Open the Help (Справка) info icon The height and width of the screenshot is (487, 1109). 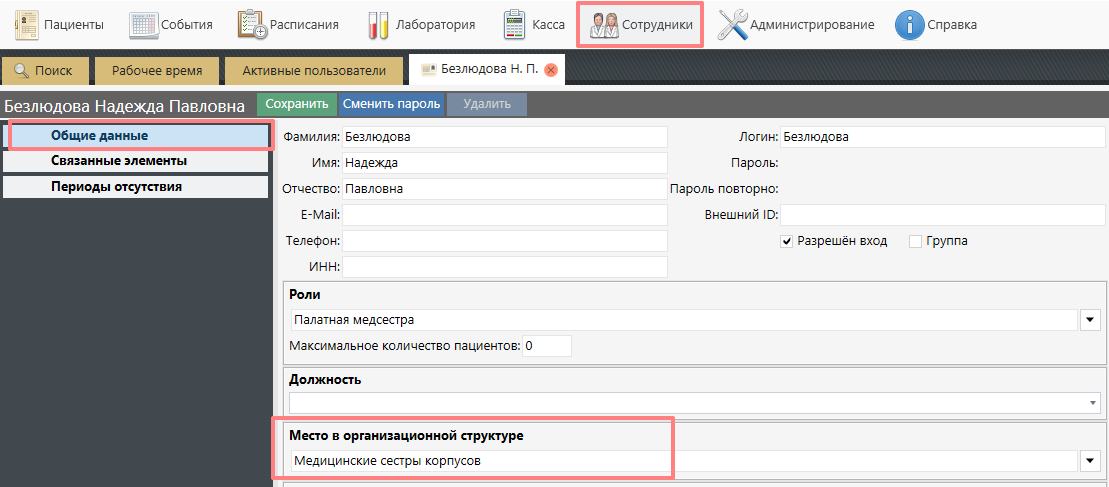coord(909,25)
